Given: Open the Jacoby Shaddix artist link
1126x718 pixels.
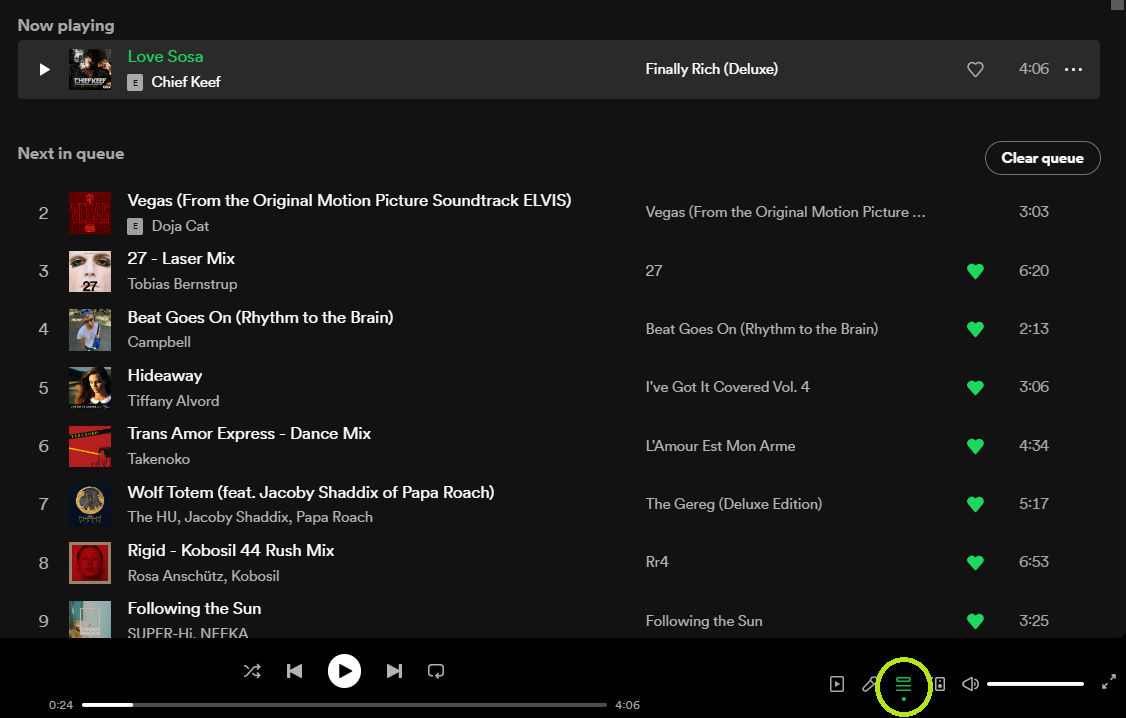Looking at the screenshot, I should (237, 518).
